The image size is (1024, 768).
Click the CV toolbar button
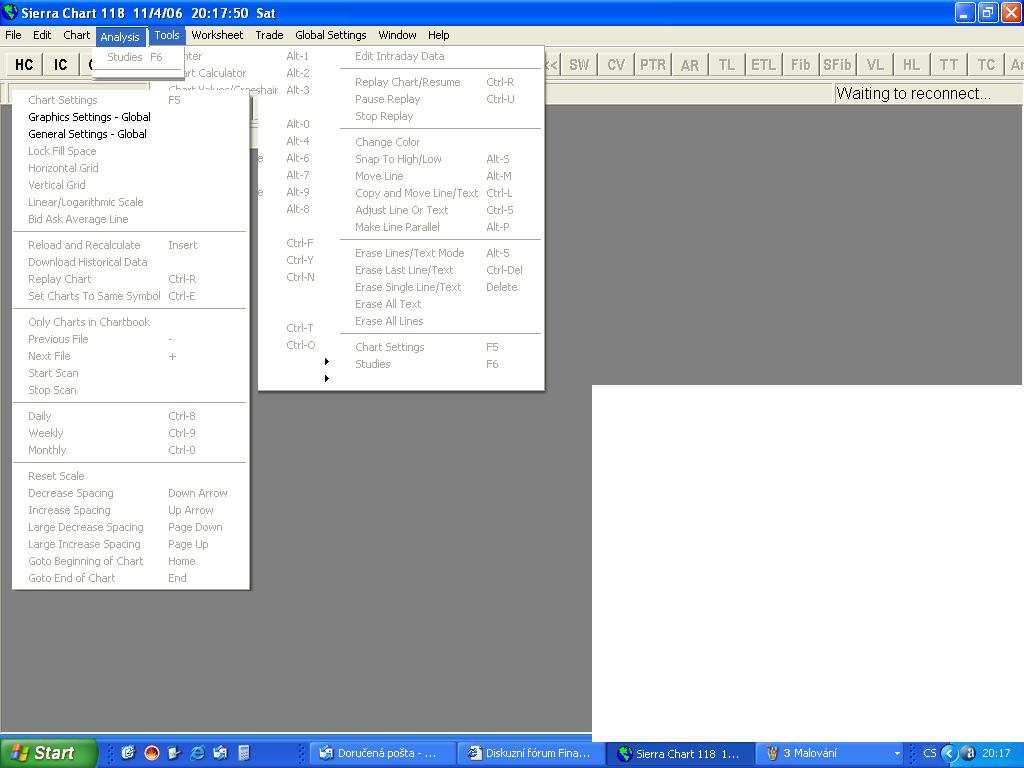click(616, 65)
